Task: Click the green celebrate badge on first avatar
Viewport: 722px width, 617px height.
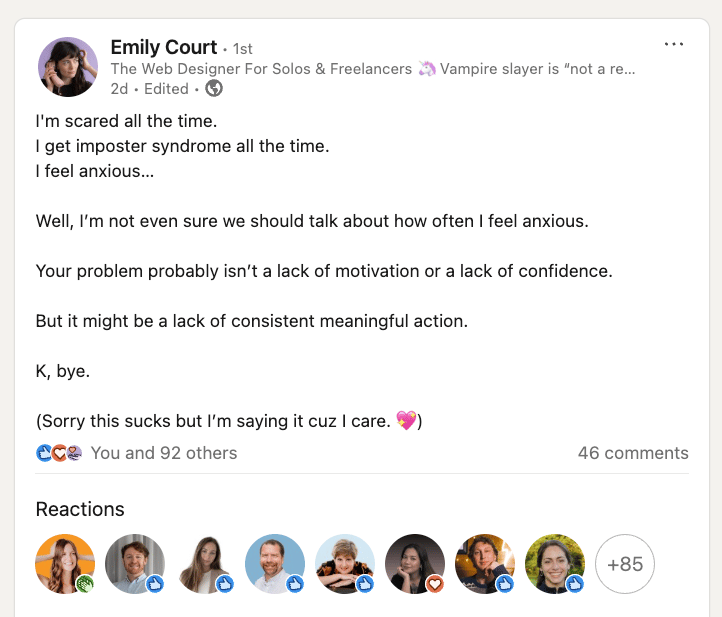Action: tap(86, 584)
